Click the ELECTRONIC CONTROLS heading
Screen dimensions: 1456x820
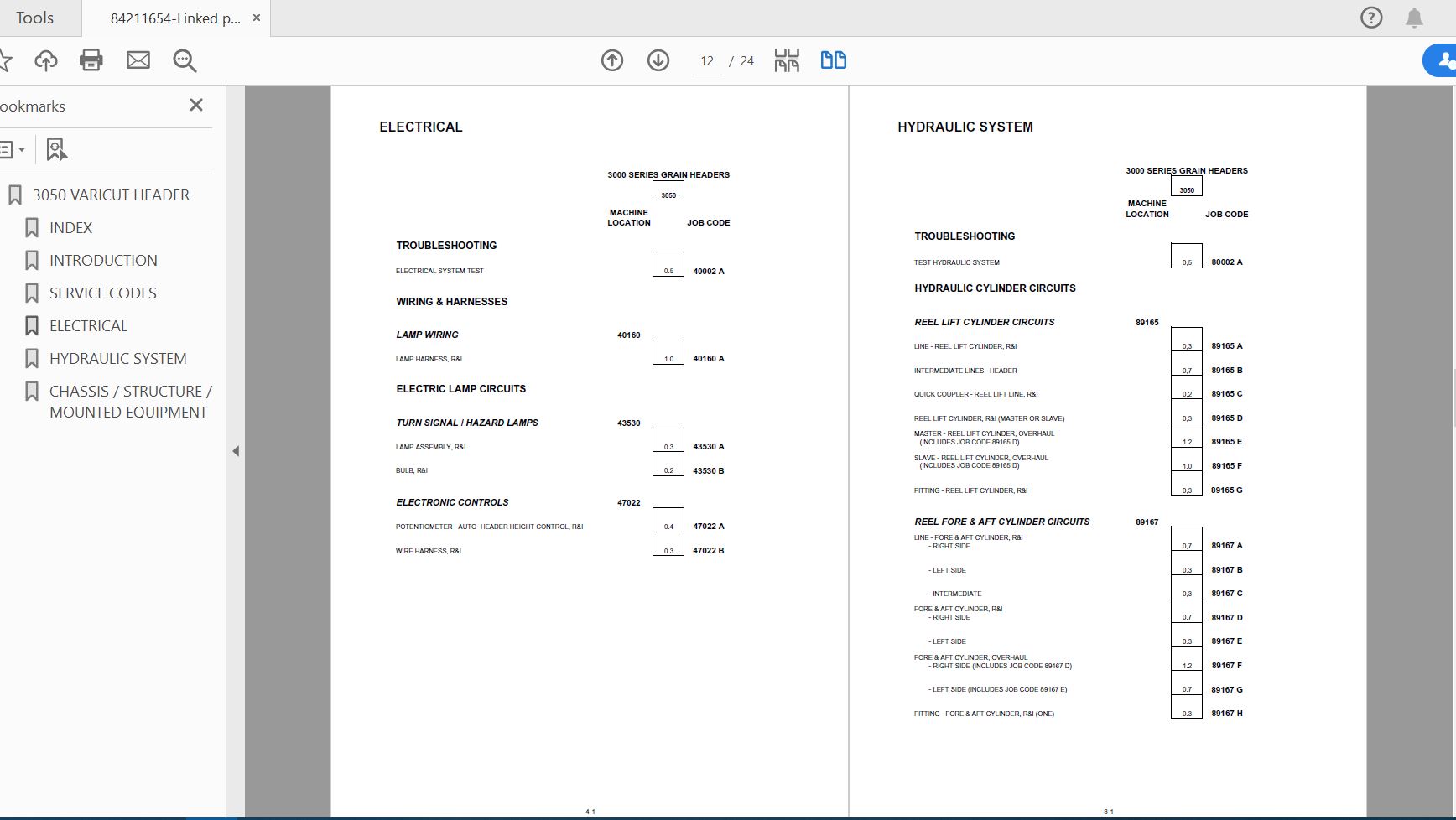point(452,503)
